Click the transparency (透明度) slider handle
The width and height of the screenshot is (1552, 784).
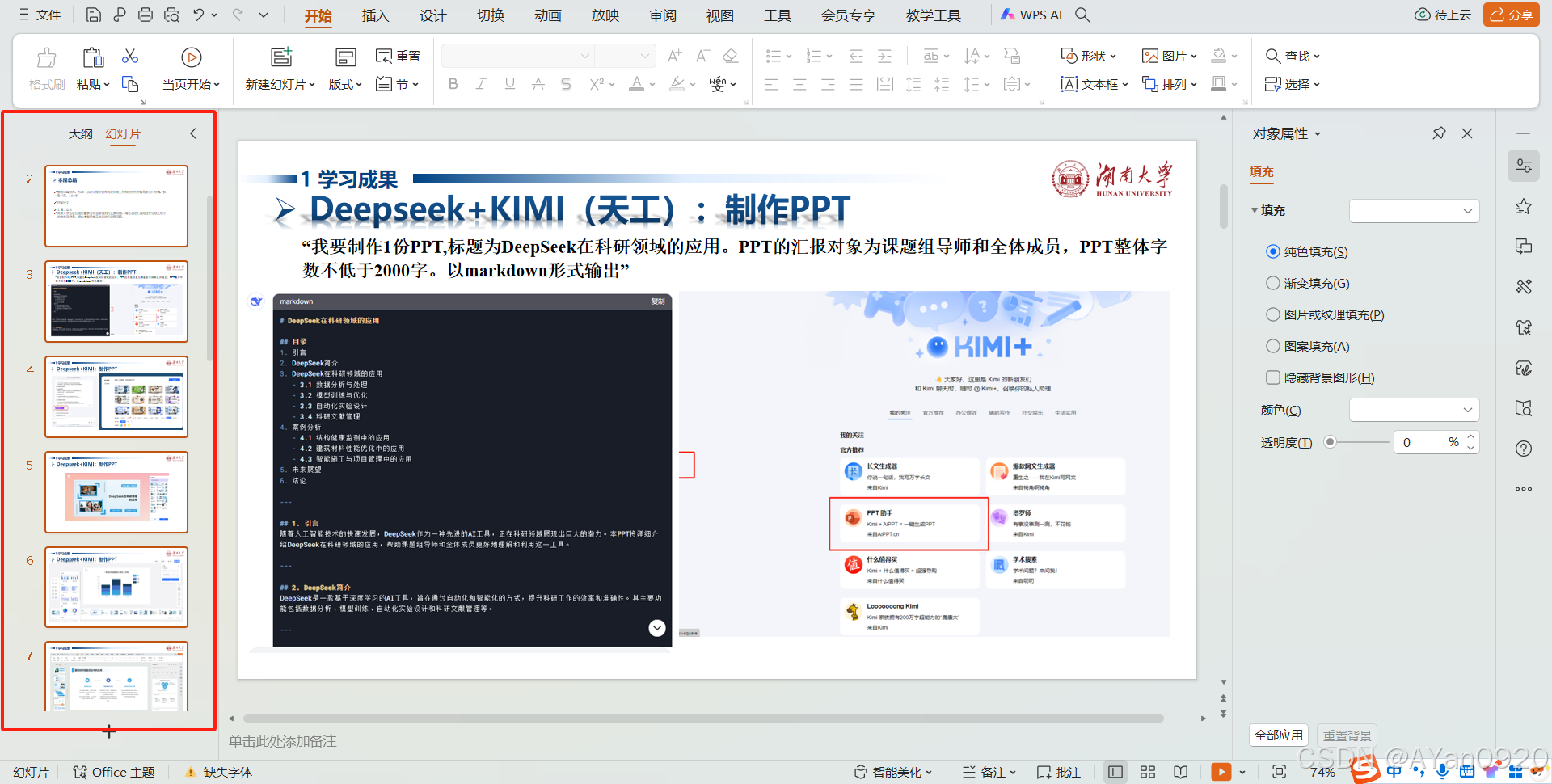click(x=1331, y=442)
